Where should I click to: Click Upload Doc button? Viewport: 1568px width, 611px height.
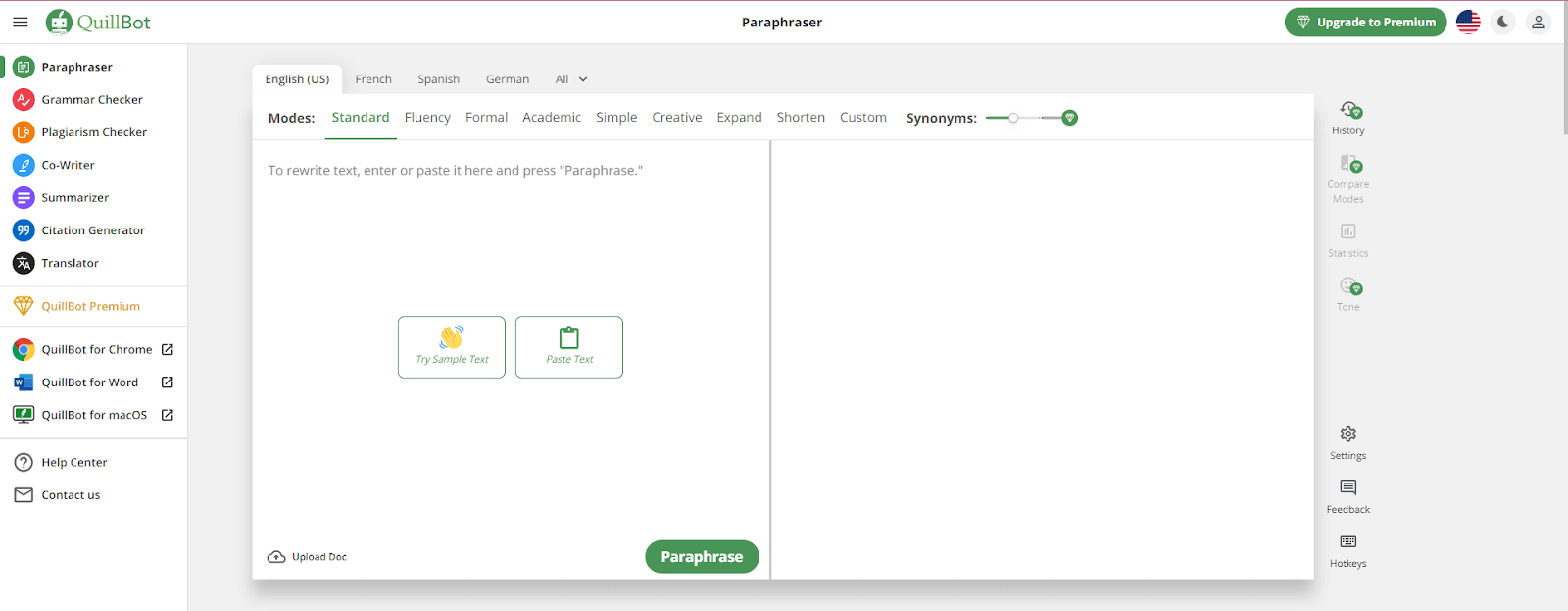coord(307,557)
